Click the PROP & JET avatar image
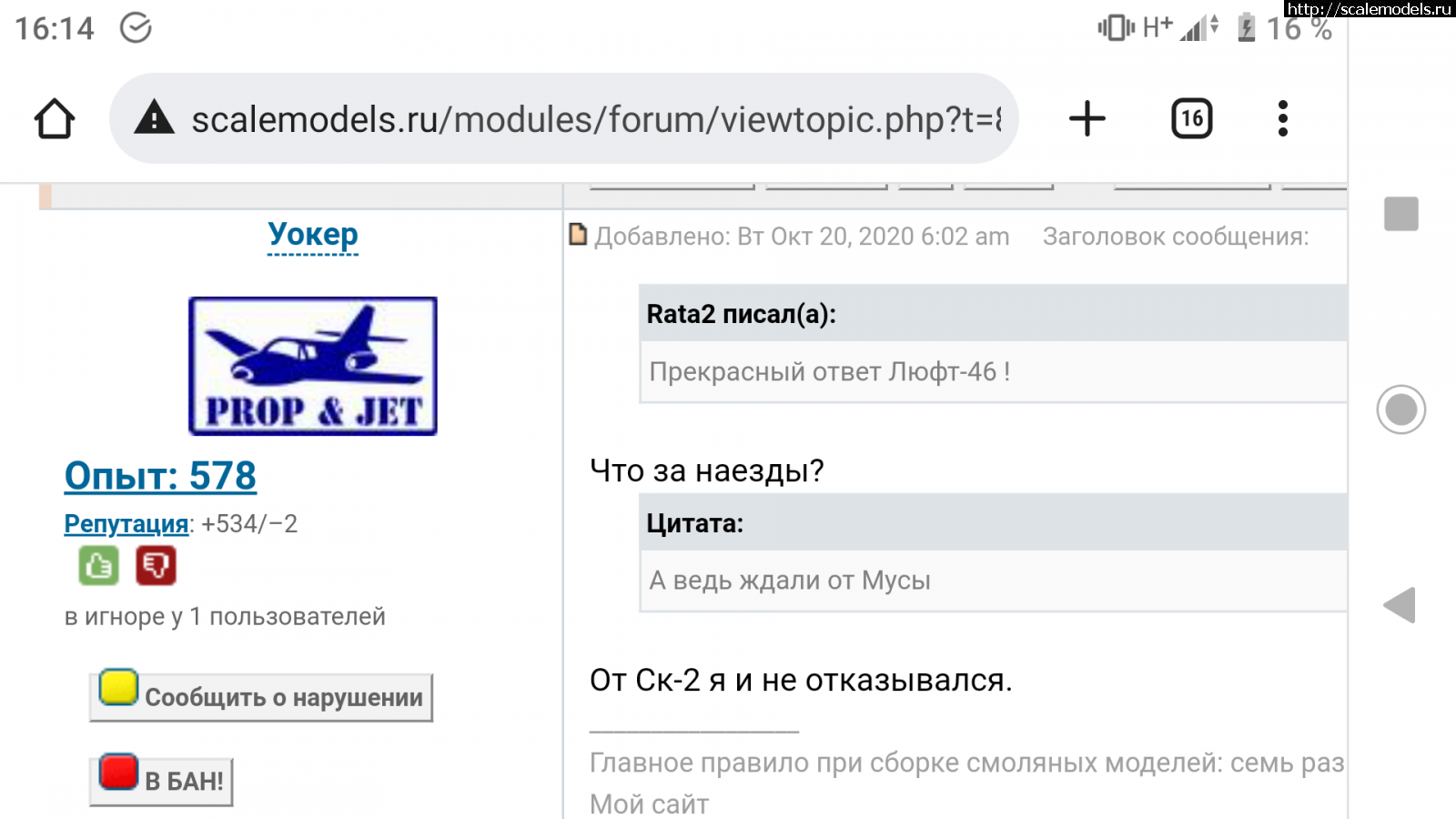Viewport: 1456px width, 819px height. click(313, 366)
